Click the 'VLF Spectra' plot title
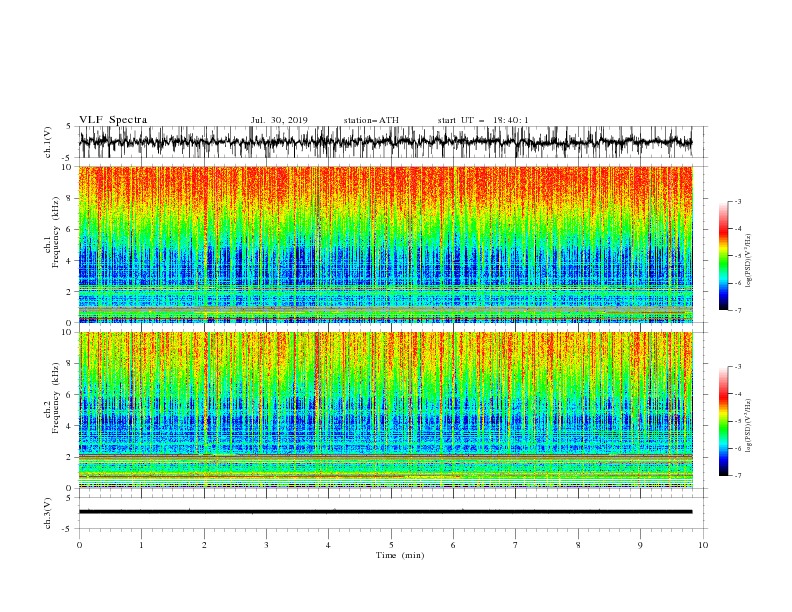 113,120
